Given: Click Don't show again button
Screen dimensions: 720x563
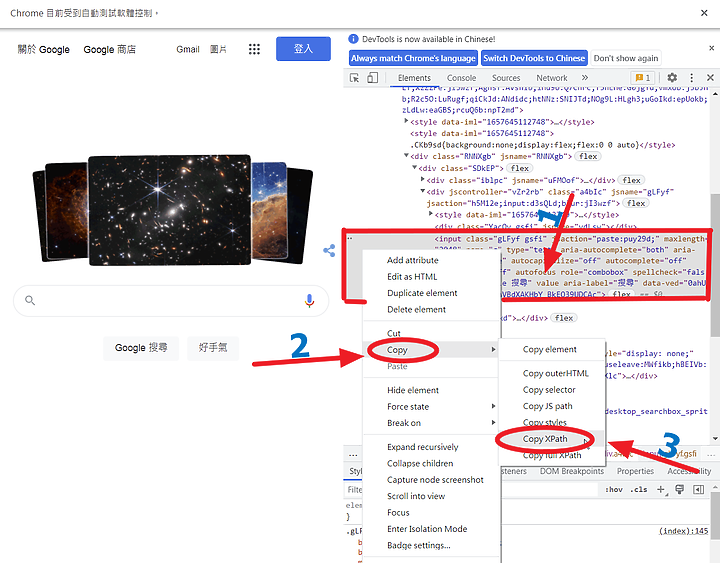Looking at the screenshot, I should point(626,58).
